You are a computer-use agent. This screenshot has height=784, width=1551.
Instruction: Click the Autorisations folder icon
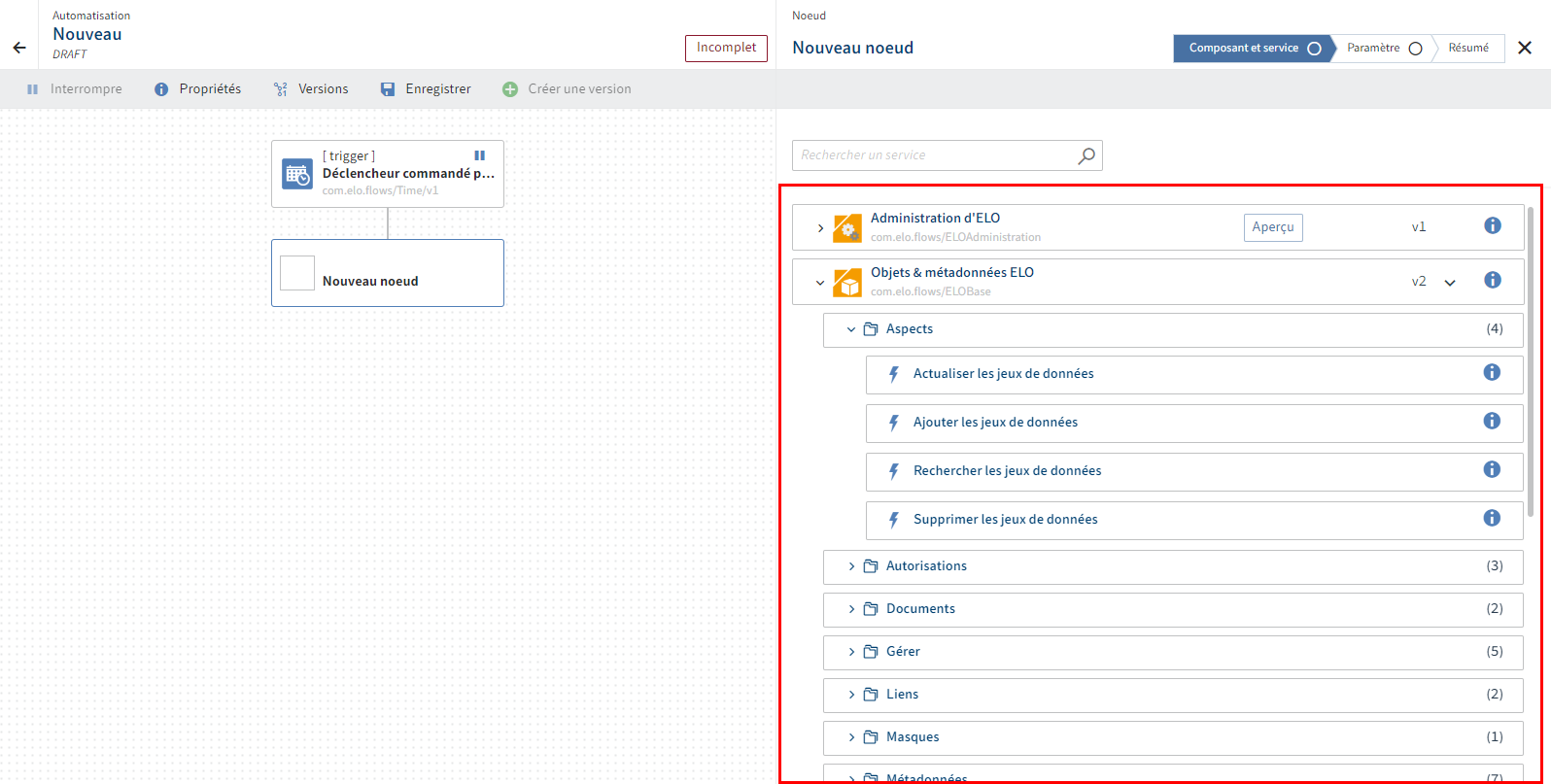point(871,566)
